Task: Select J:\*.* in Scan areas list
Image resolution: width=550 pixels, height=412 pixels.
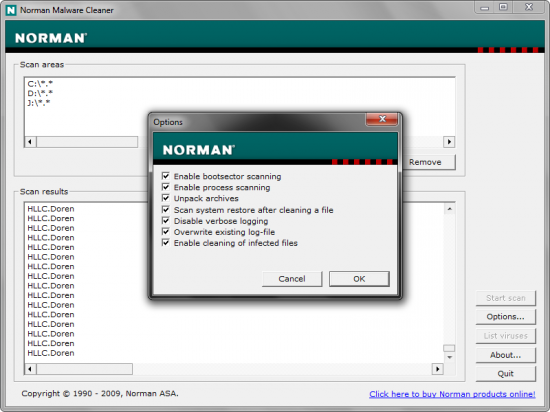Action: [x=39, y=103]
